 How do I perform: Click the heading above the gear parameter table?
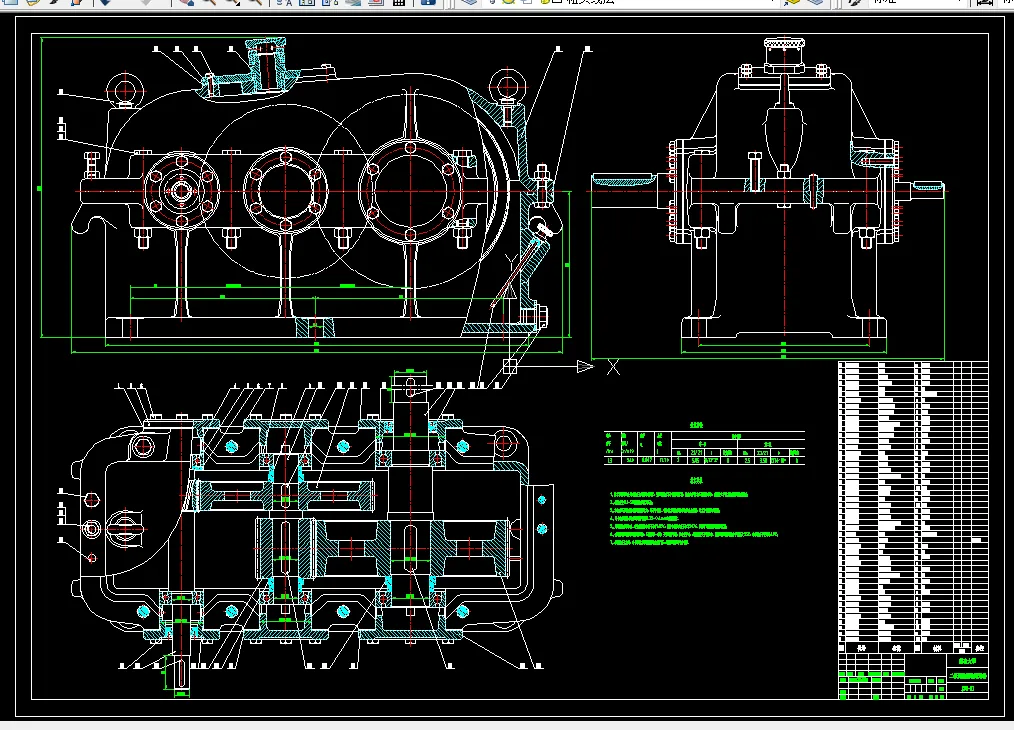click(696, 425)
